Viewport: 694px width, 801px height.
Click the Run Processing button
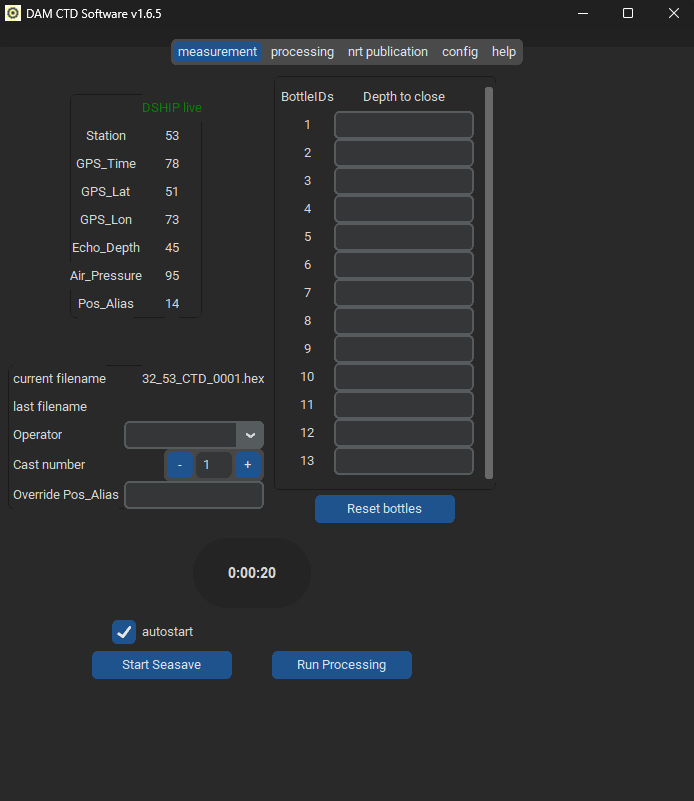341,665
